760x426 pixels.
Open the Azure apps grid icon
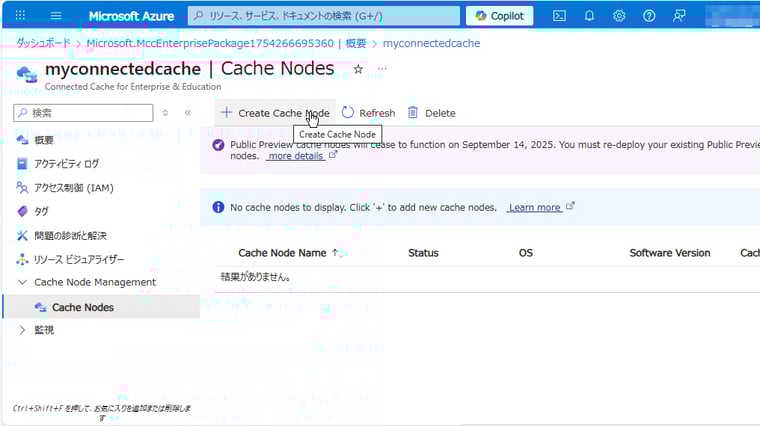click(x=20, y=15)
